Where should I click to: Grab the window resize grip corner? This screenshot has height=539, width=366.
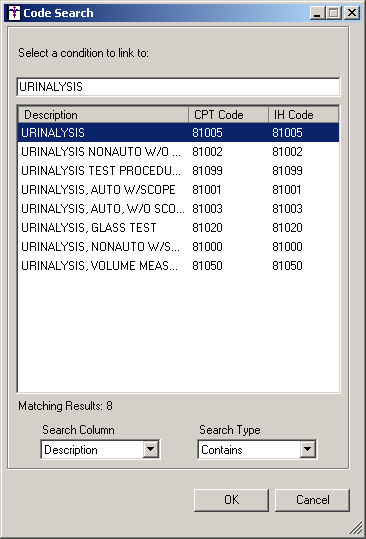[x=357, y=528]
